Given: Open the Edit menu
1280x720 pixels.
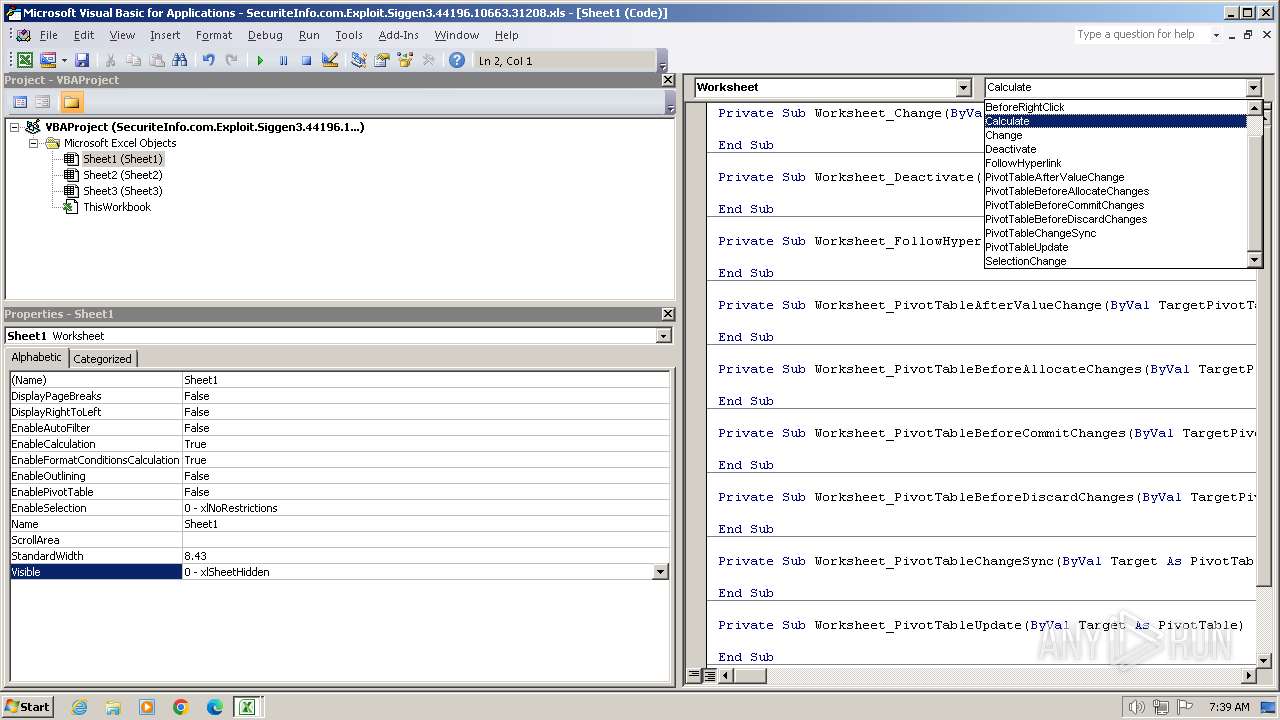Looking at the screenshot, I should coord(84,35).
